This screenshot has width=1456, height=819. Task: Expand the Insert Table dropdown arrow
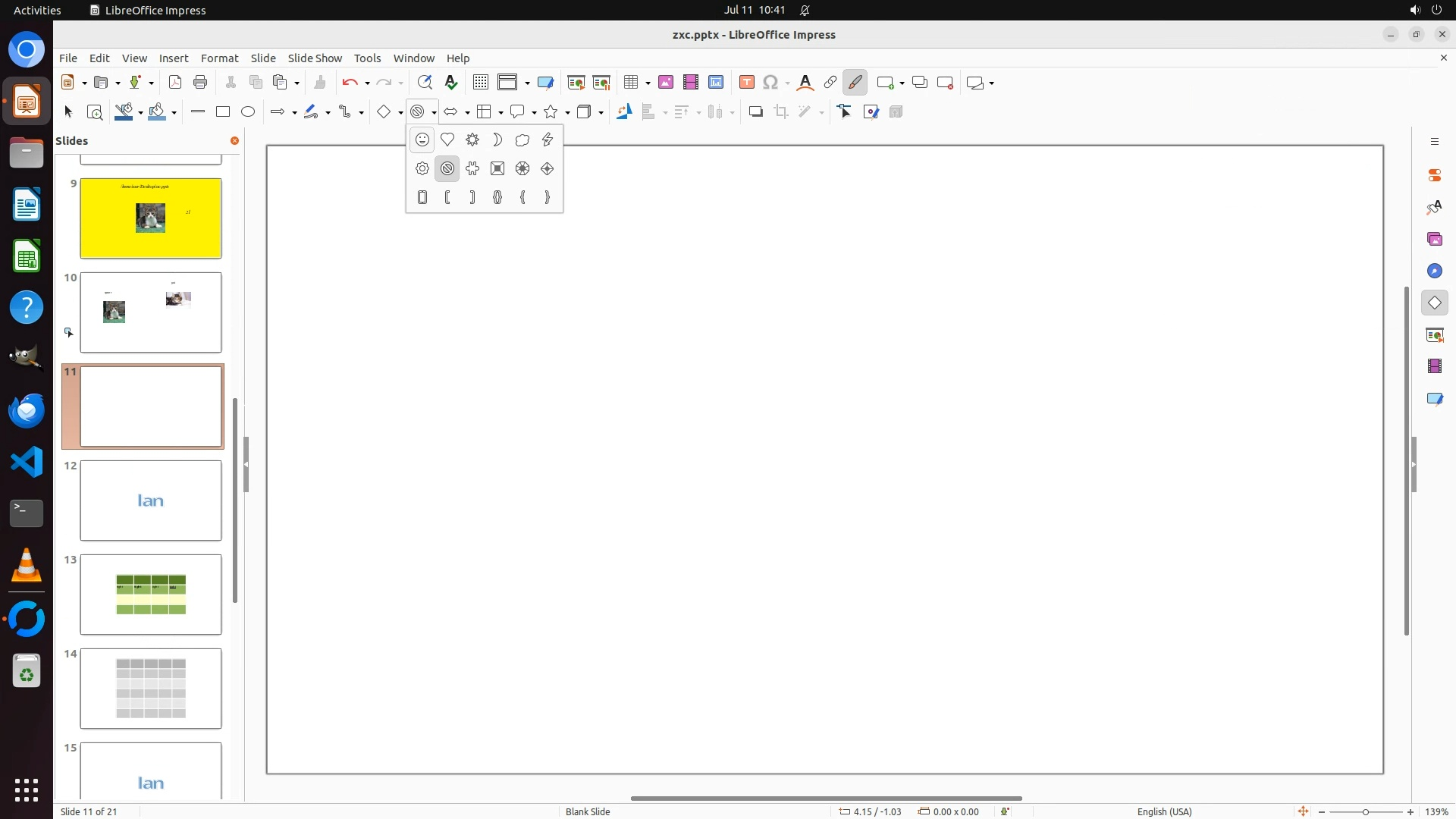point(648,83)
